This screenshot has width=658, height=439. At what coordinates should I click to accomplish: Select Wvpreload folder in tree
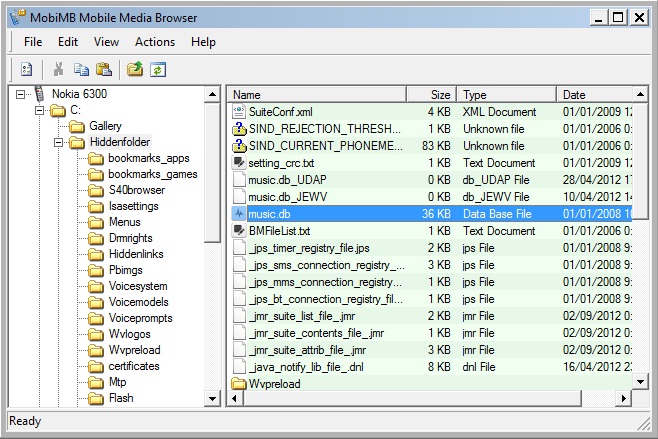click(134, 350)
